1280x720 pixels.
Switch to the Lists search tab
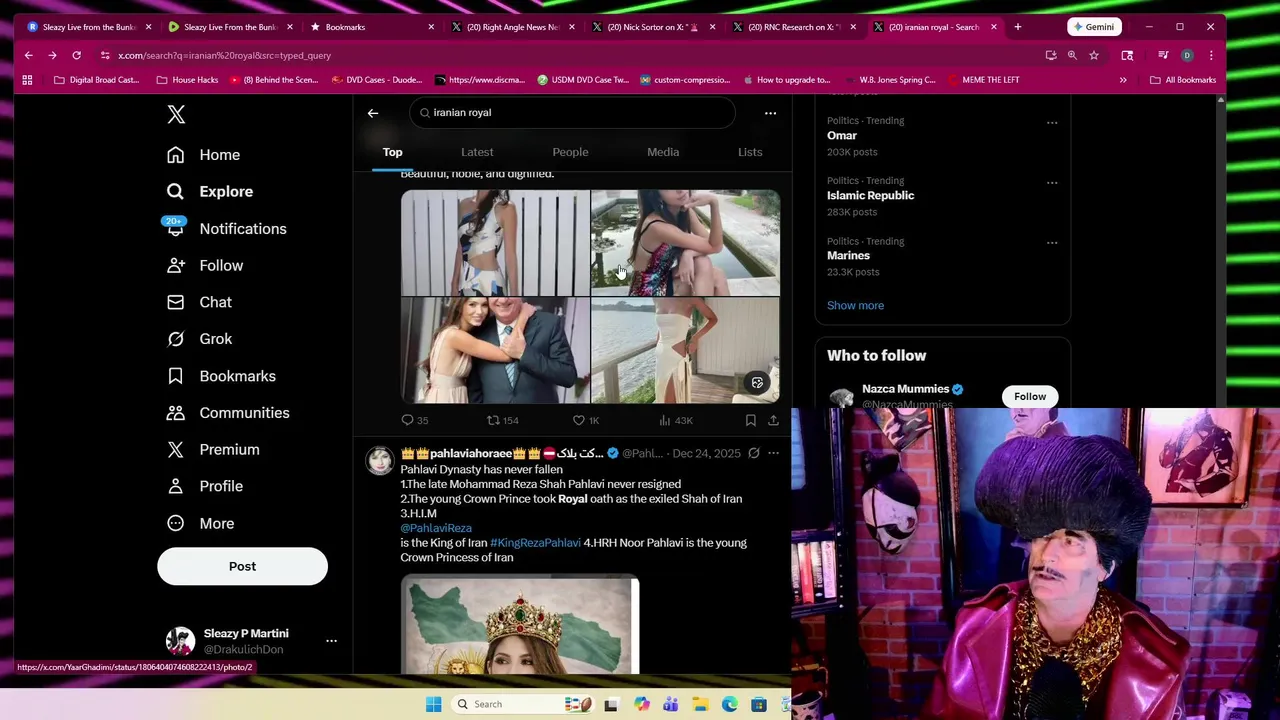coord(750,152)
